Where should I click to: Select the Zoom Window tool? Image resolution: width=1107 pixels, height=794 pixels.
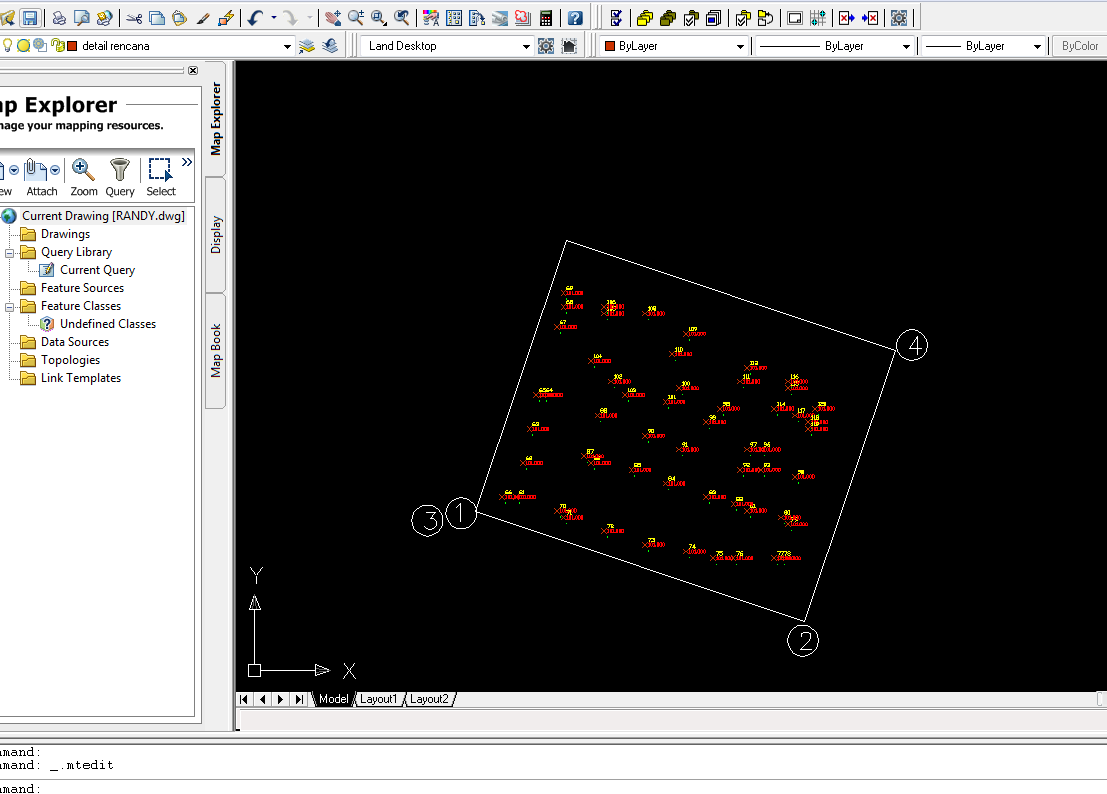point(378,18)
